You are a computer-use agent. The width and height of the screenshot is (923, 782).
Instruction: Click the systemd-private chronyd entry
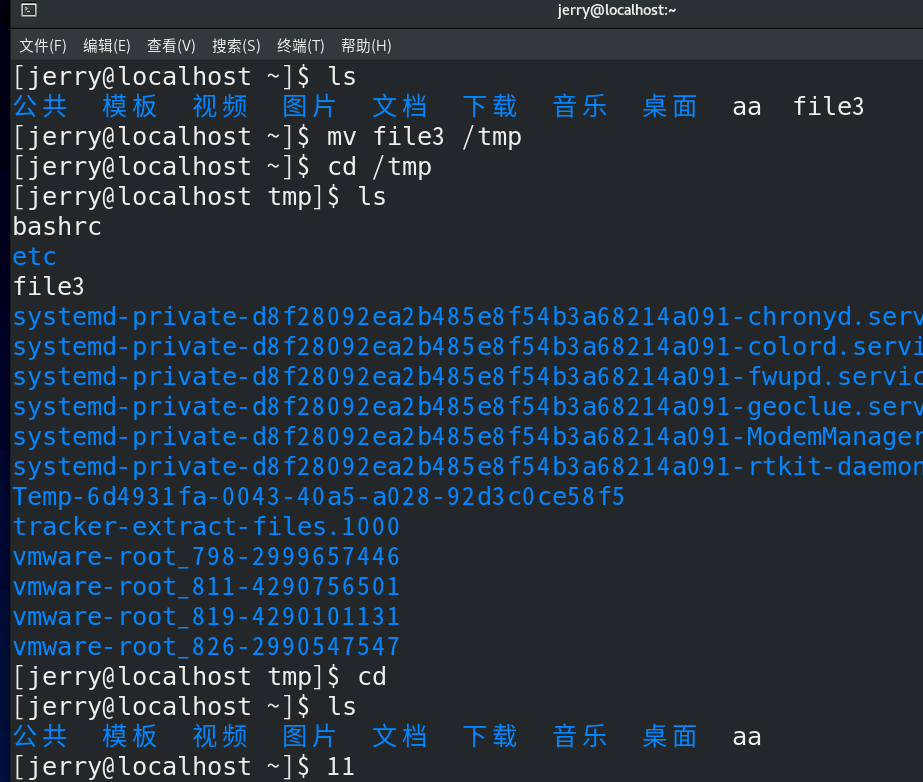tap(467, 317)
